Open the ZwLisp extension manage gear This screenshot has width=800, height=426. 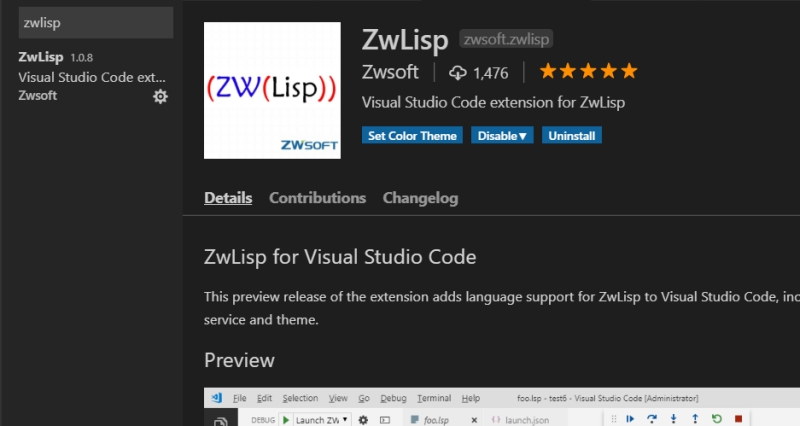[160, 96]
